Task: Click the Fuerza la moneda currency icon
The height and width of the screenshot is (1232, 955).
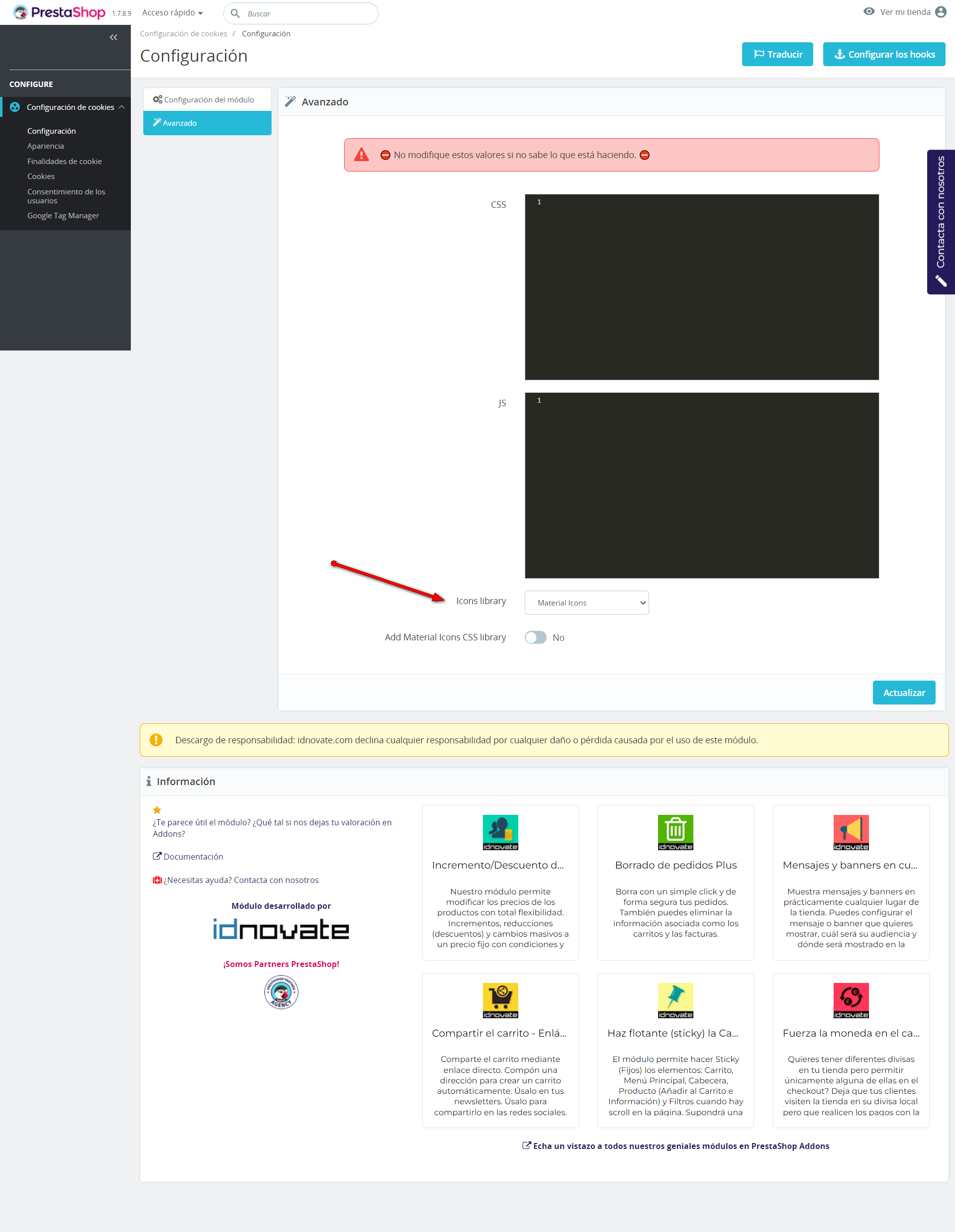Action: (x=851, y=1000)
